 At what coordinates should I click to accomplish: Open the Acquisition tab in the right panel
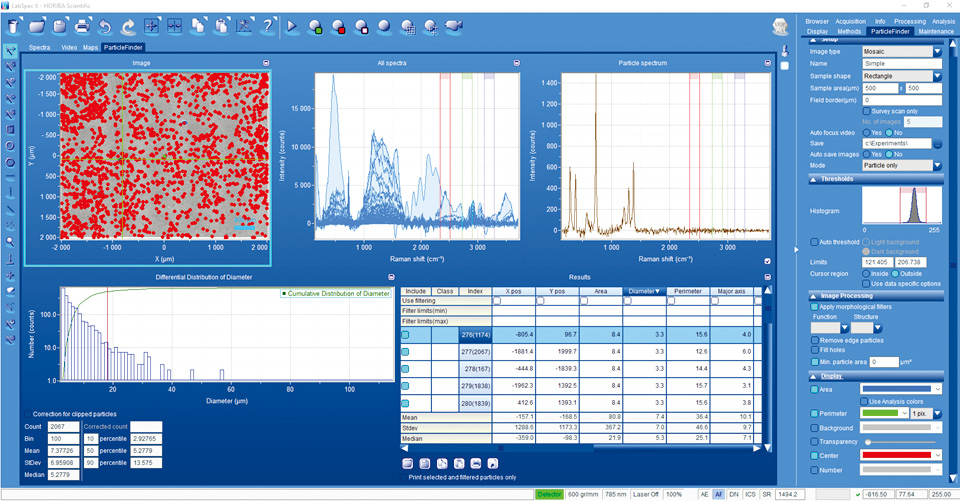853,20
